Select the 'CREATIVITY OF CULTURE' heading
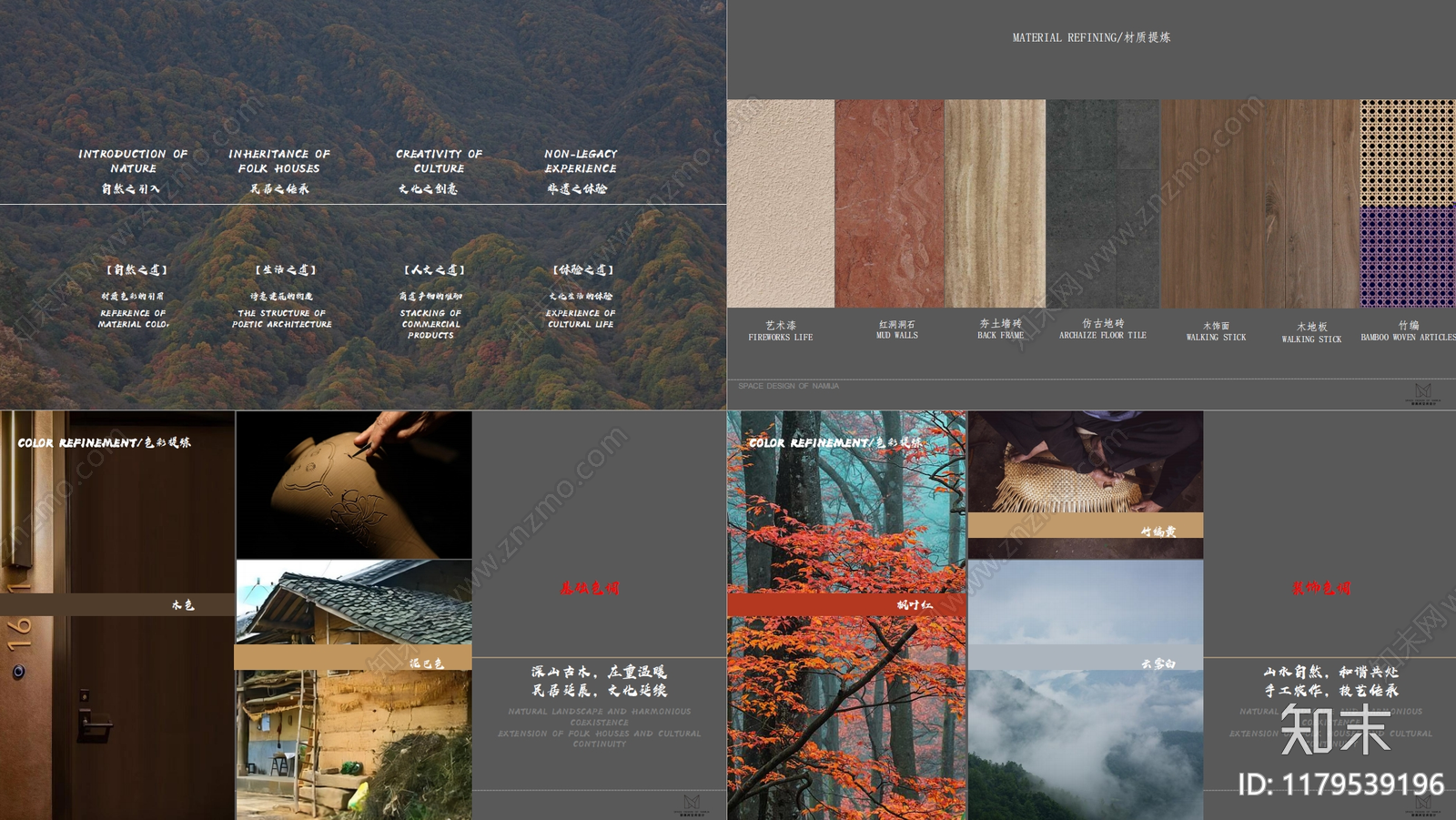The image size is (1456, 820). pos(439,161)
